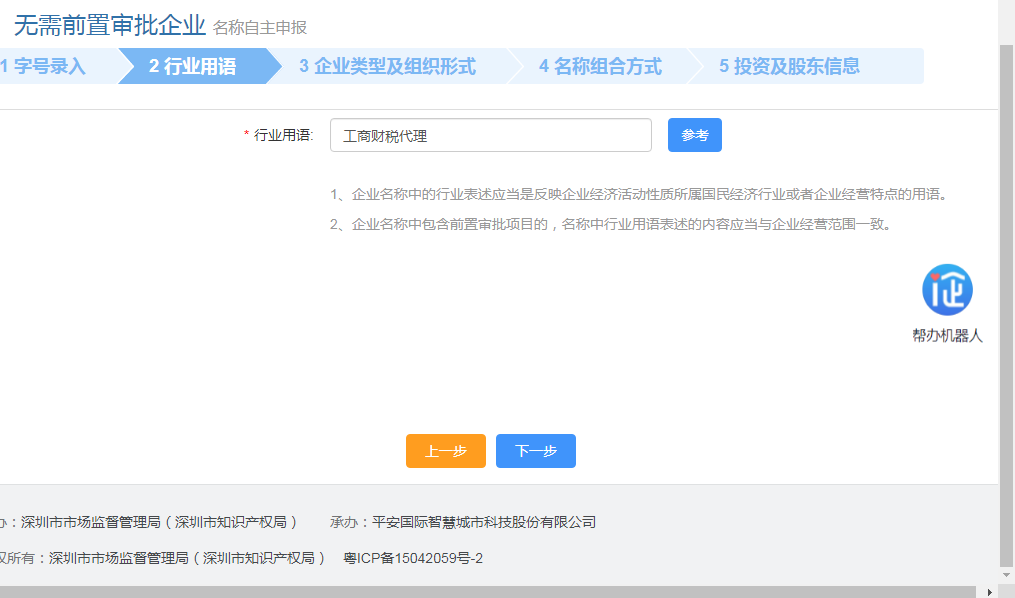Click the horizontal scrollbar right arrow
Viewport: 1015px width, 598px height.
(x=990, y=590)
